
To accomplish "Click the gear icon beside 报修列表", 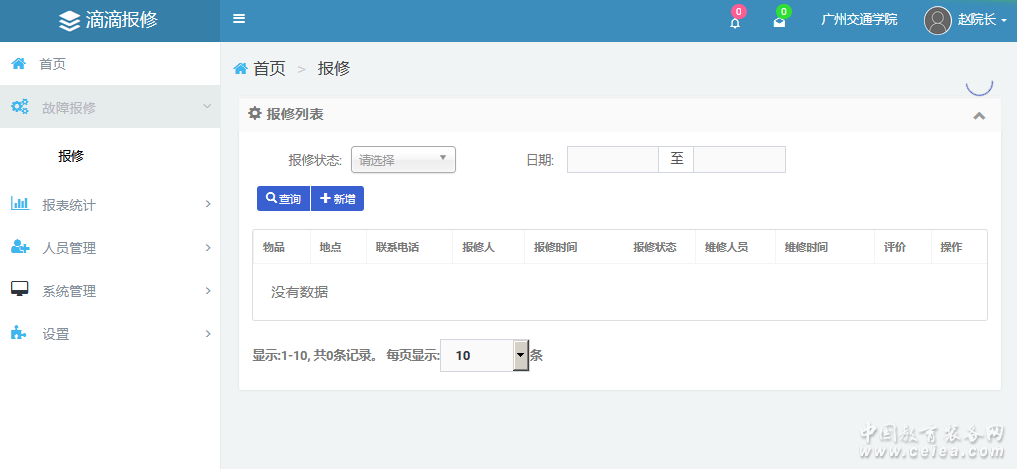I will tap(255, 114).
